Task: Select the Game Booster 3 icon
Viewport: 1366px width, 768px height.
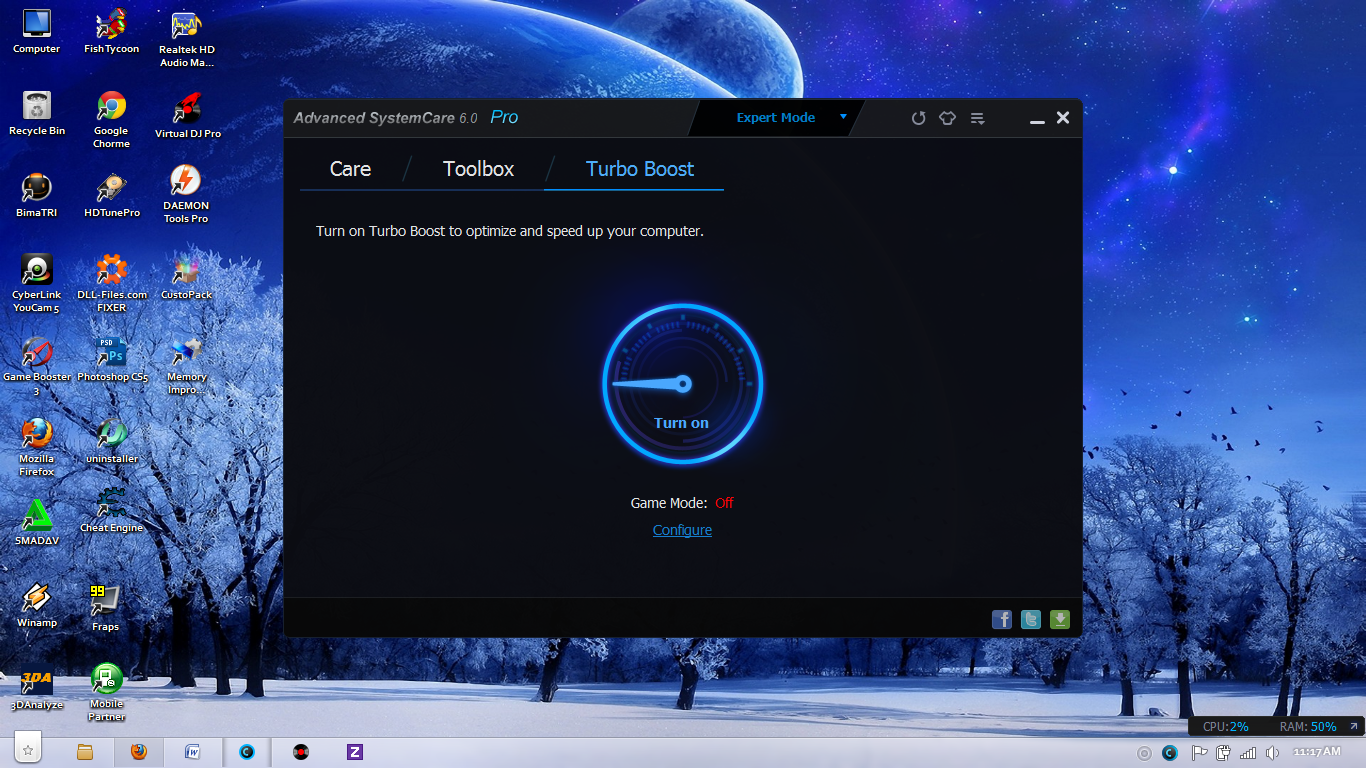Action: (x=37, y=366)
